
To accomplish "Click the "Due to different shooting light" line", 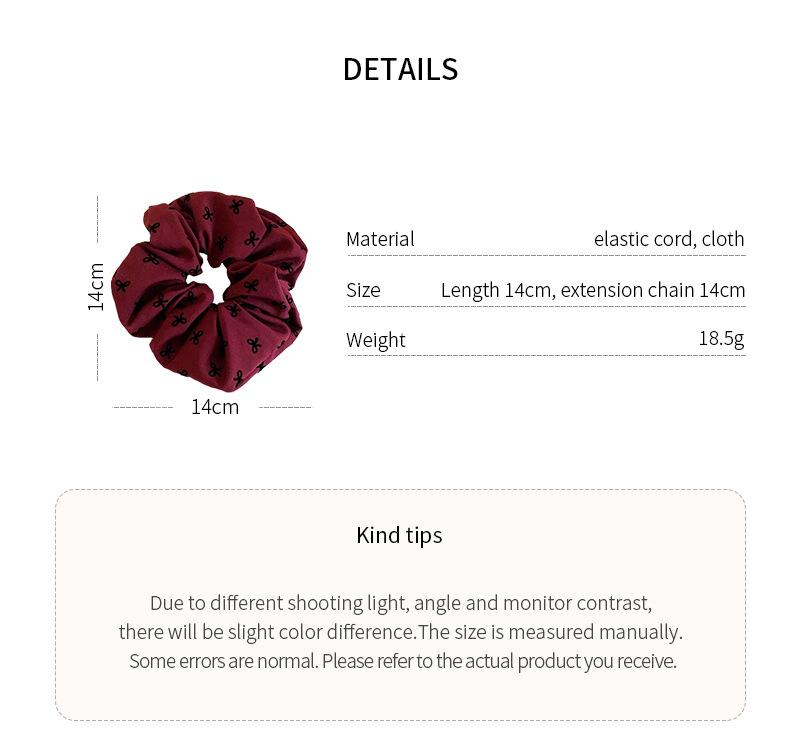I will click(400, 603).
